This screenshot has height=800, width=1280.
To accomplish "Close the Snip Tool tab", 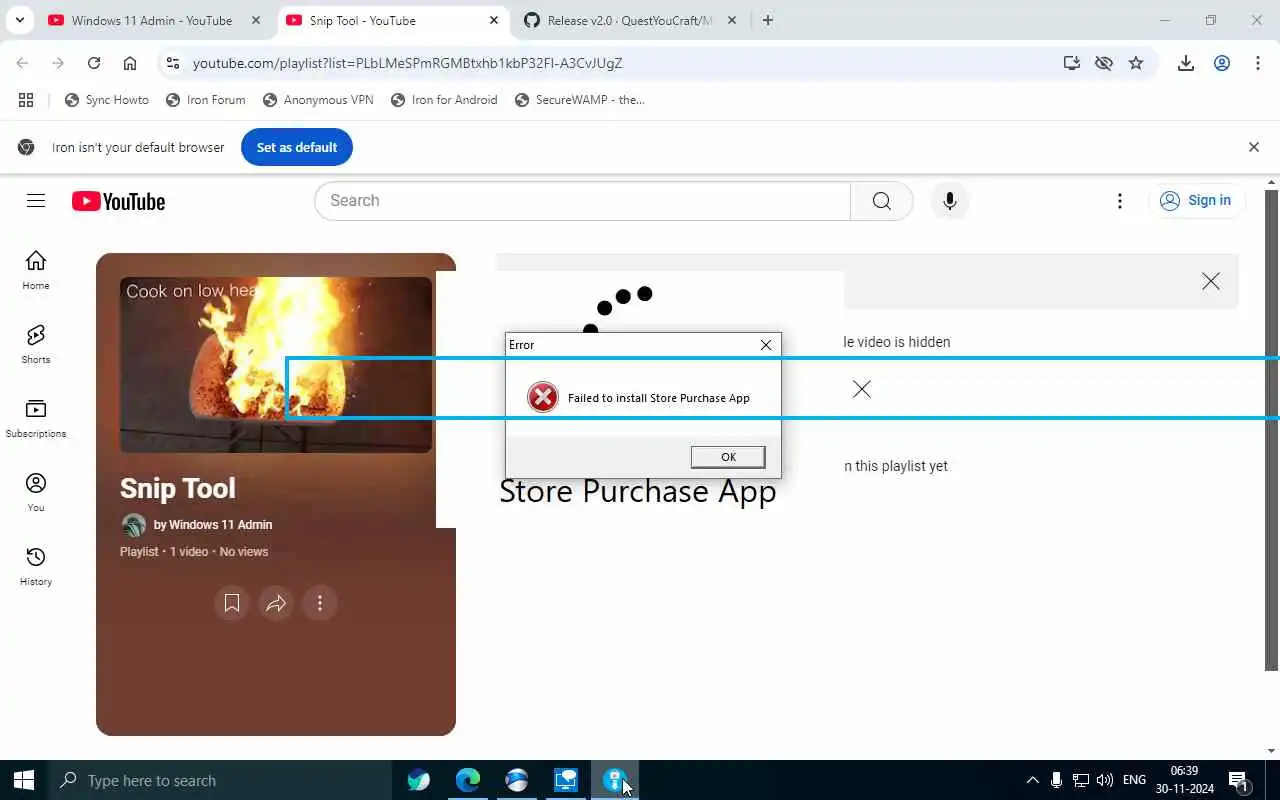I will click(494, 20).
